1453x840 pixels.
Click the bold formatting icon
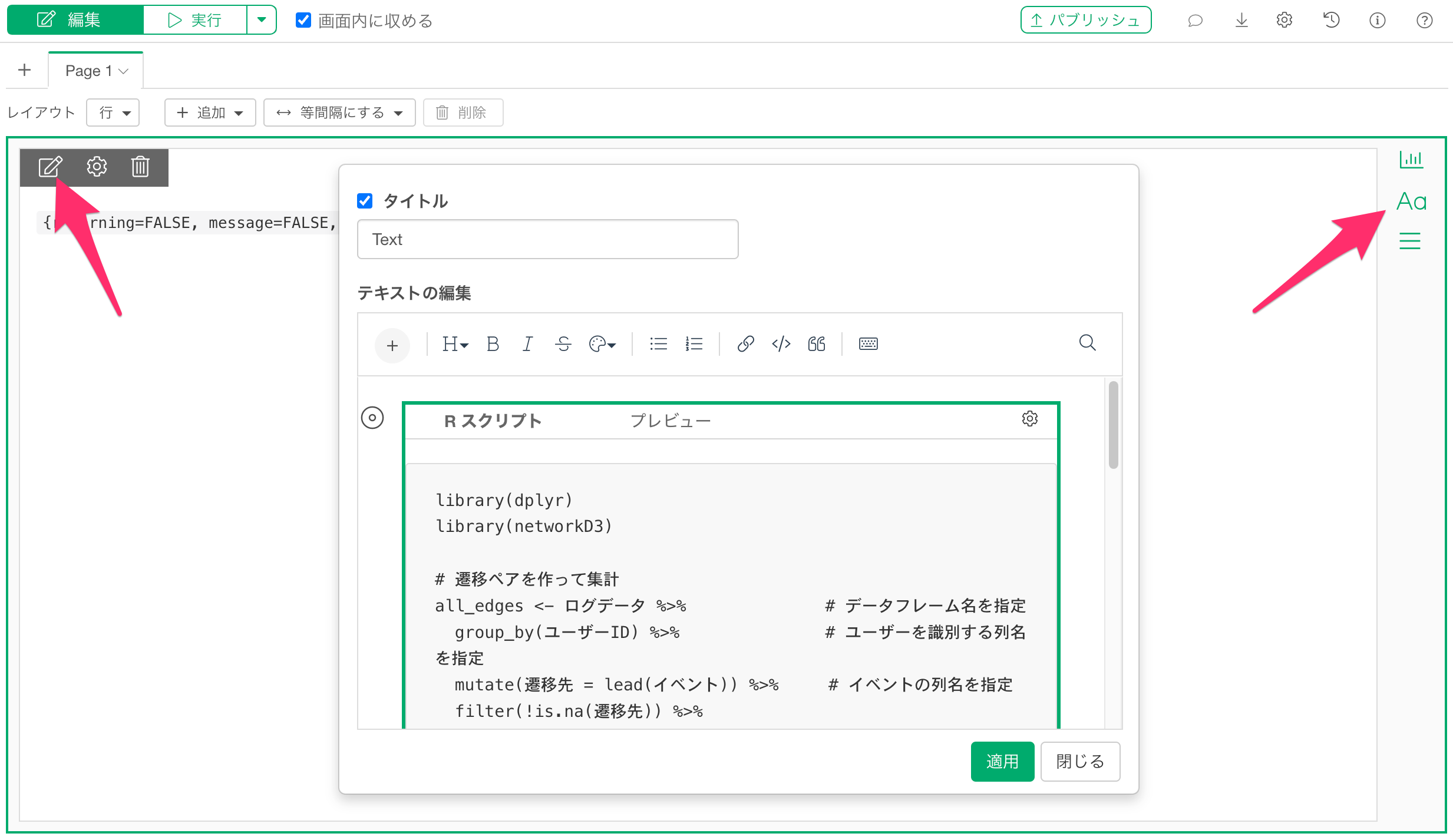point(493,344)
